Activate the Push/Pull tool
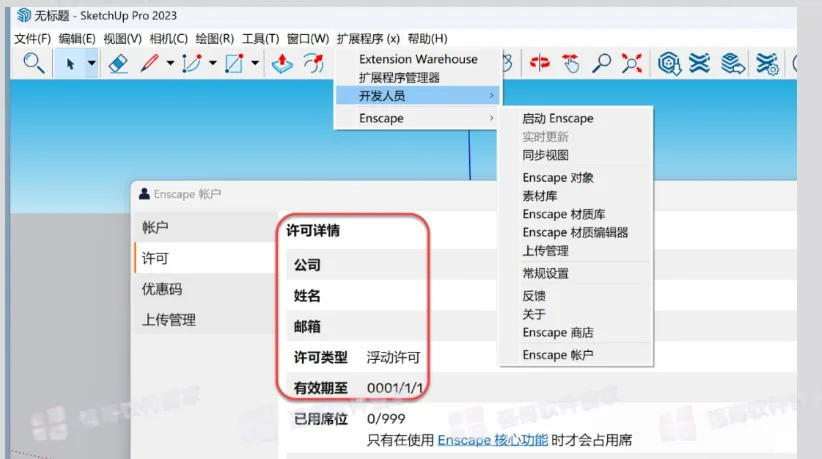 (x=282, y=63)
